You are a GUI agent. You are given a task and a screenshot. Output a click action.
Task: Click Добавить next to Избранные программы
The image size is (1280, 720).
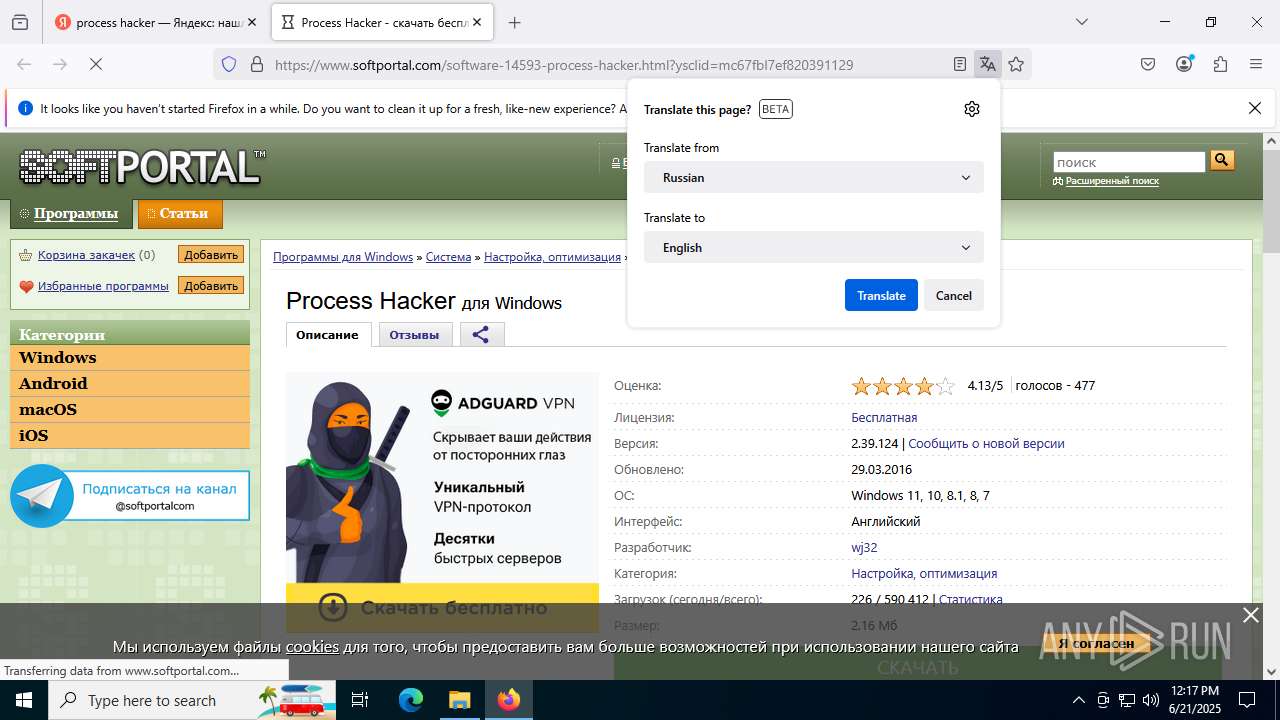point(211,286)
